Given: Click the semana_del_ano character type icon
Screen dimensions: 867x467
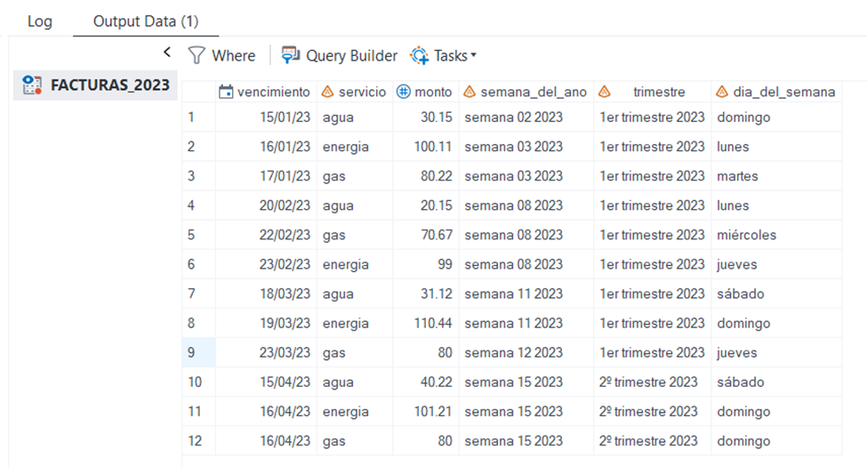Looking at the screenshot, I should point(469,92).
